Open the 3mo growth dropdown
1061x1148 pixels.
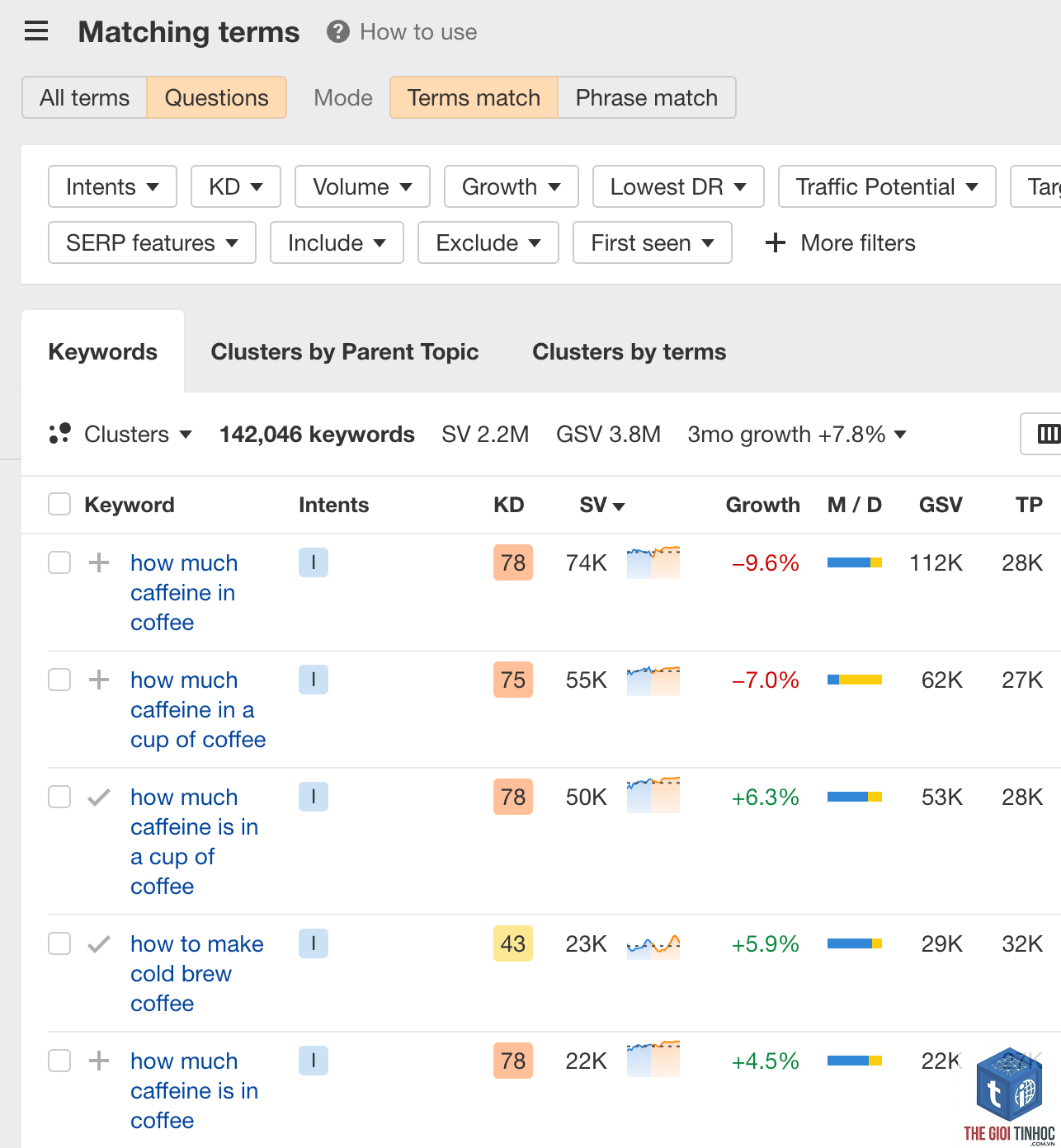(x=797, y=434)
